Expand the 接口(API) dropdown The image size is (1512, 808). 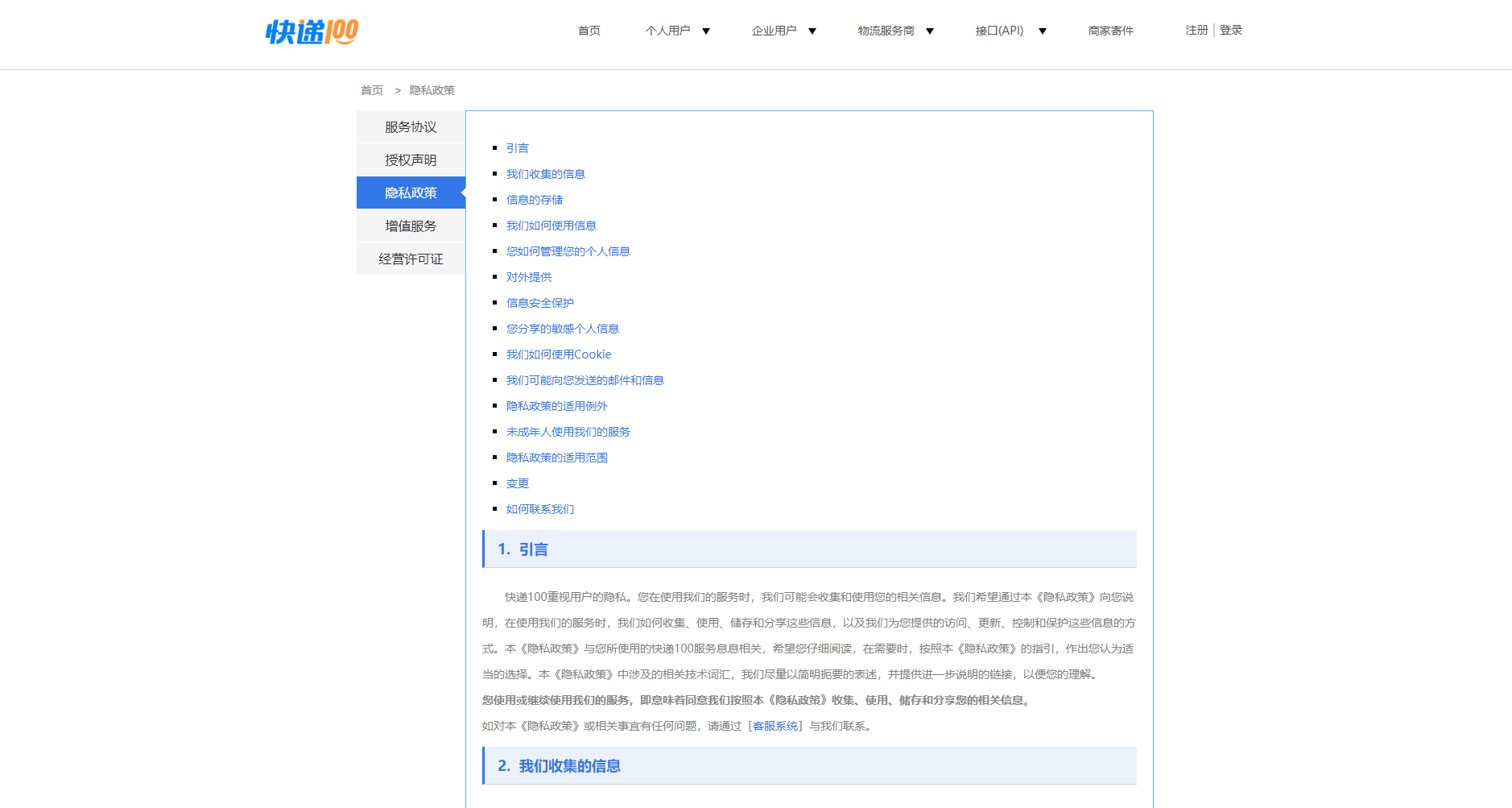(x=1000, y=31)
